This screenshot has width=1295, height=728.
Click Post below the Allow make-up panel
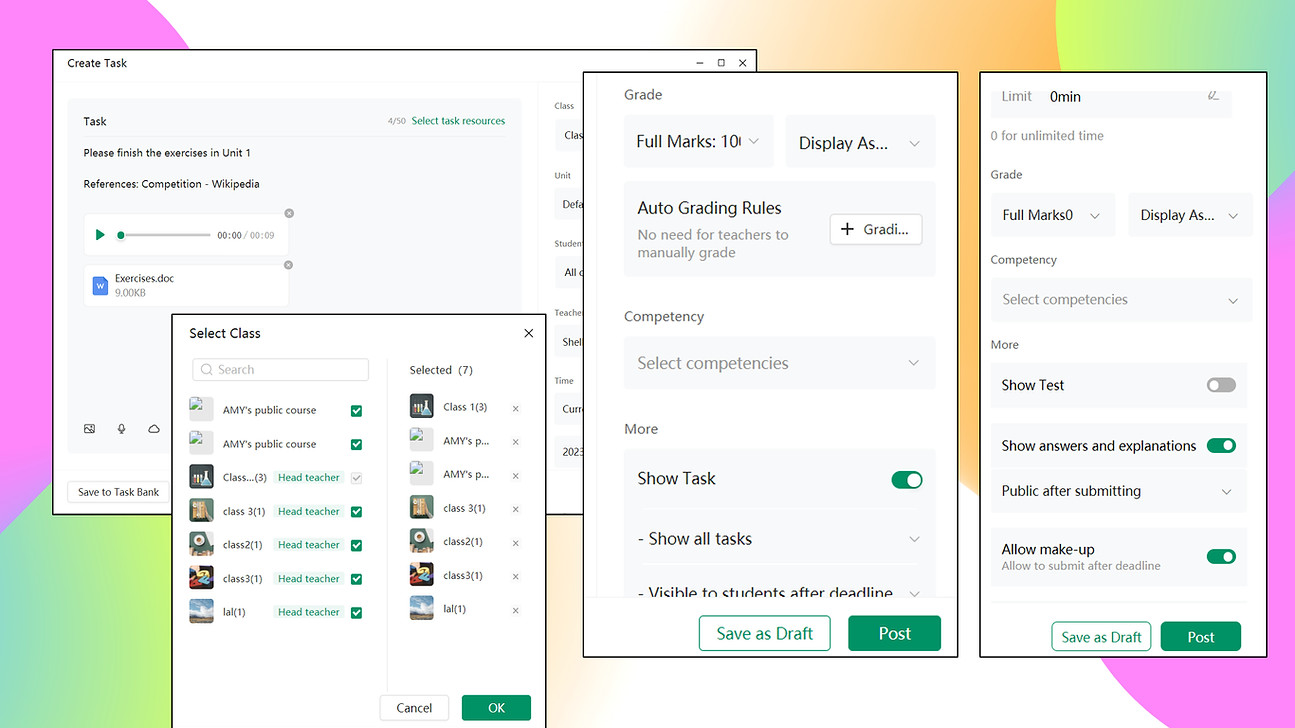point(1200,637)
